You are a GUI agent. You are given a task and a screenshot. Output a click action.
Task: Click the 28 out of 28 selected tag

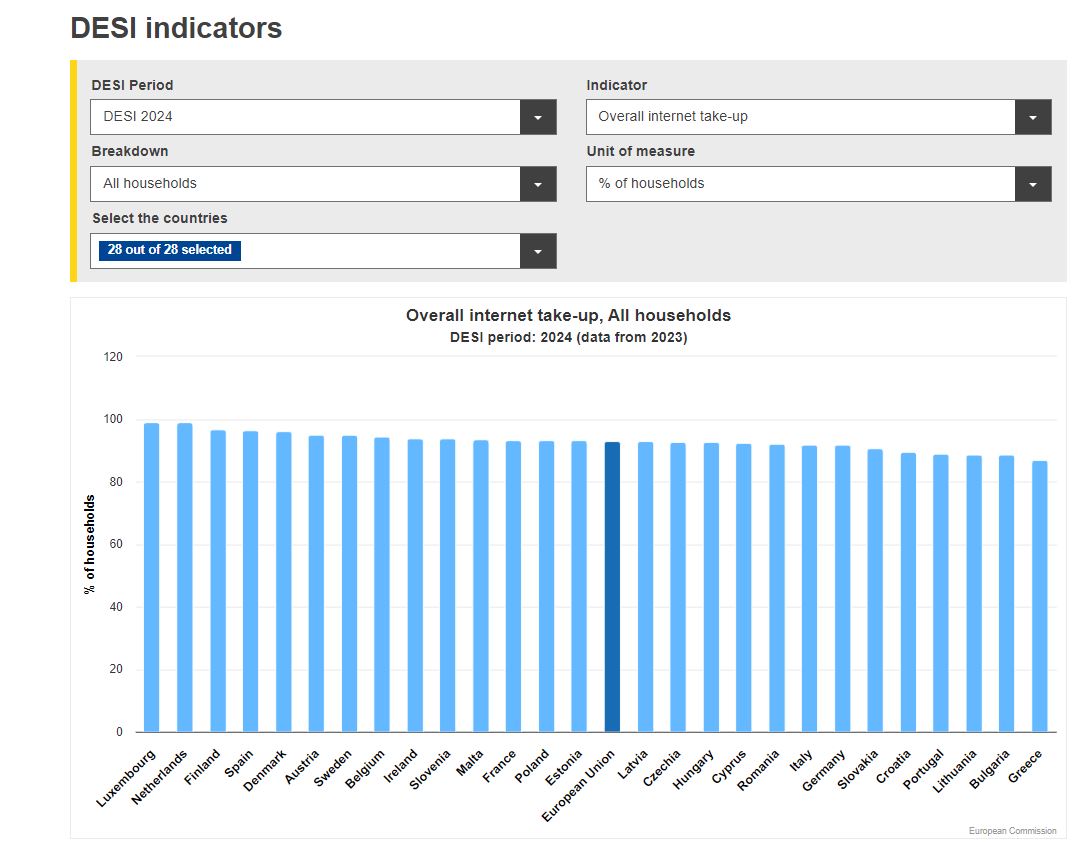coord(169,250)
